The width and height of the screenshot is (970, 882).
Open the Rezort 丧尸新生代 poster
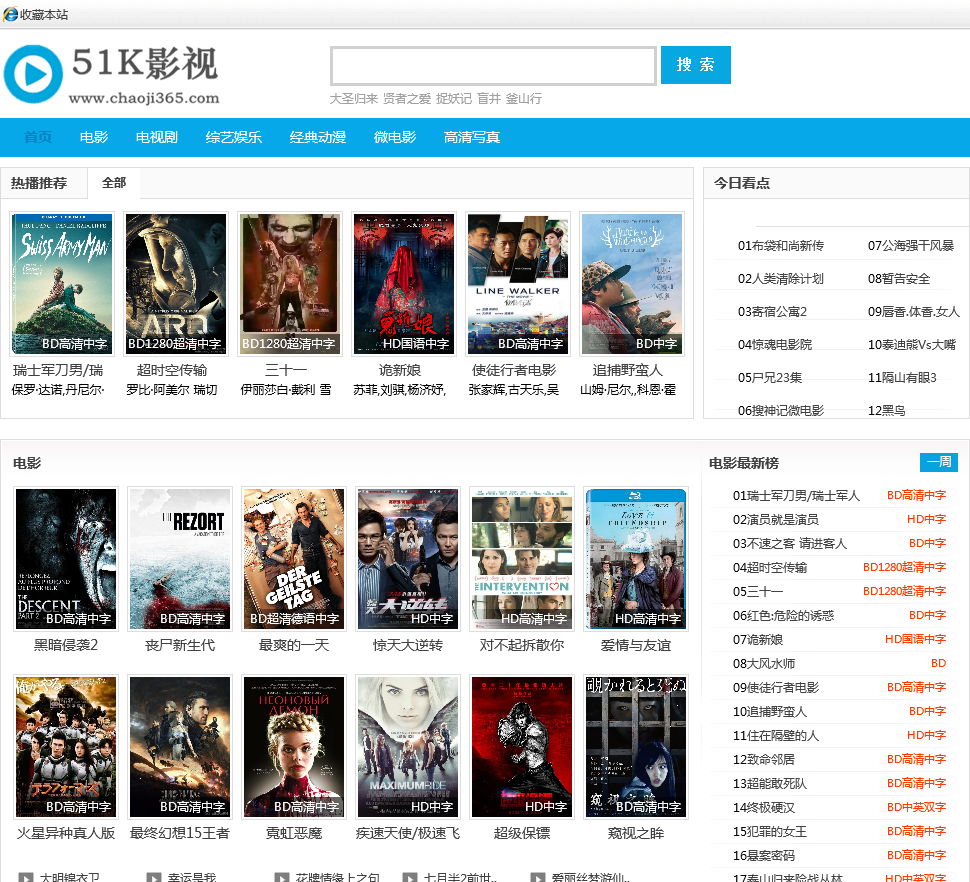tap(179, 559)
